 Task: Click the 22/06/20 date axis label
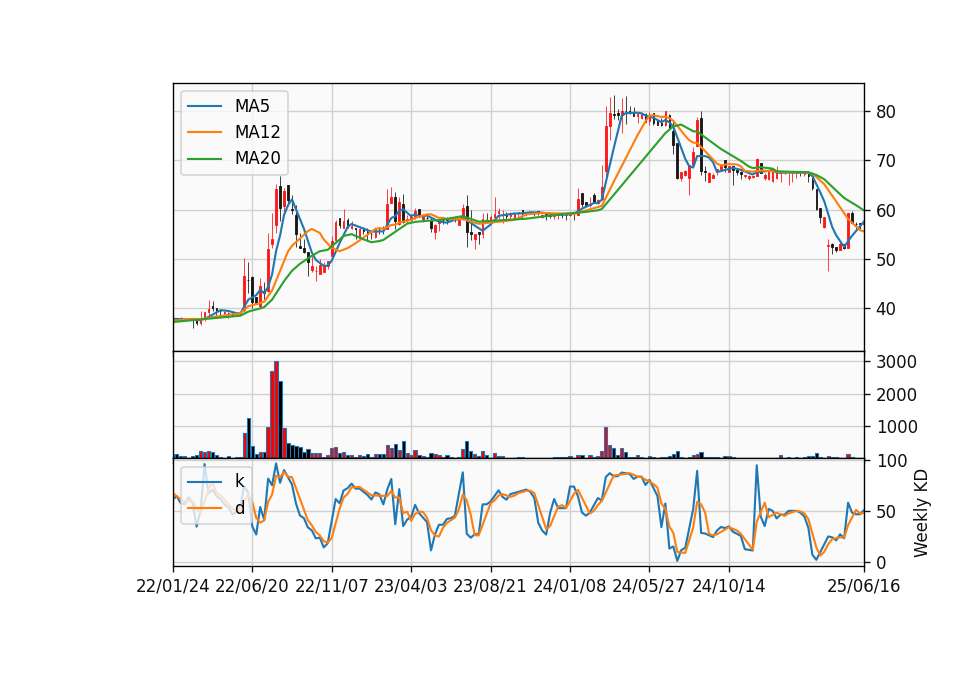(252, 587)
